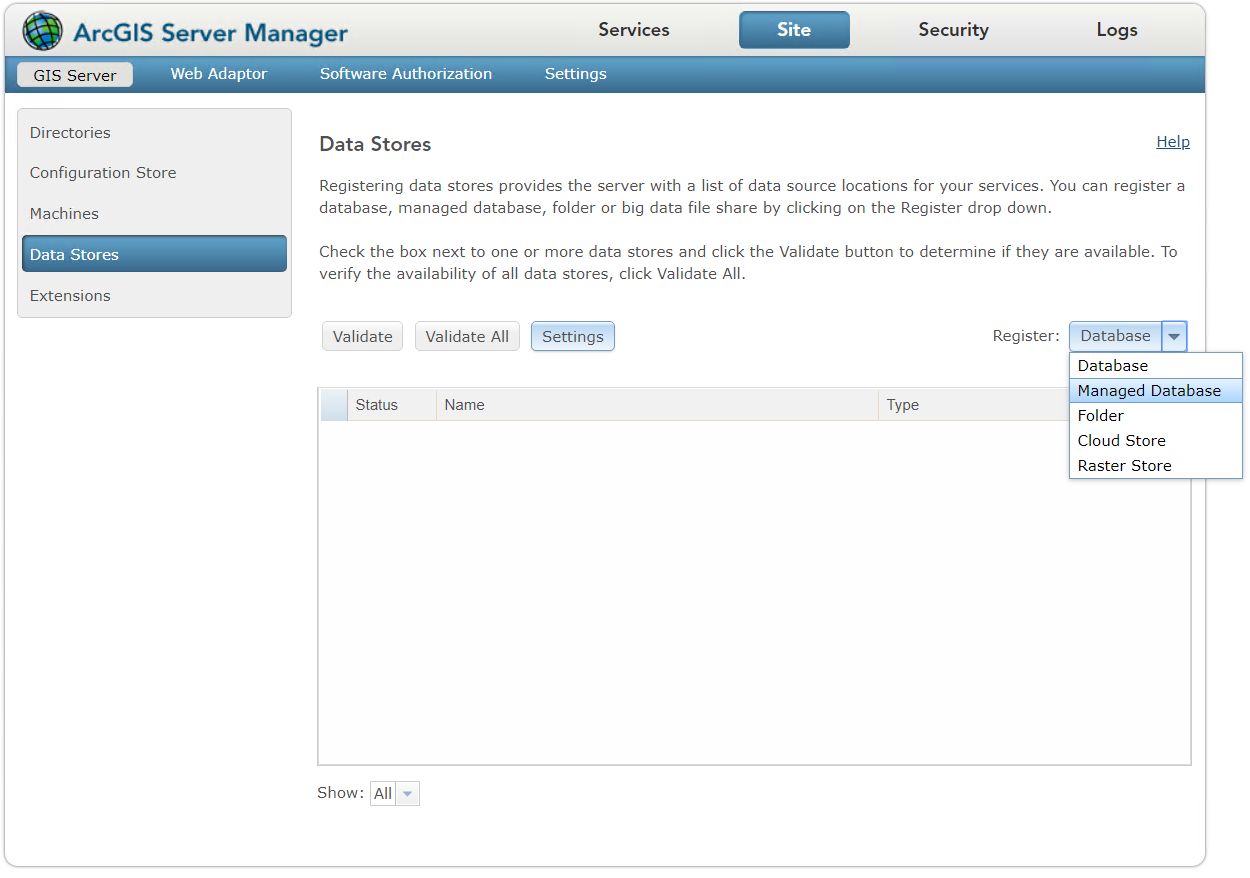Navigate to Directories in the sidebar
This screenshot has width=1250, height=878.
coord(70,133)
